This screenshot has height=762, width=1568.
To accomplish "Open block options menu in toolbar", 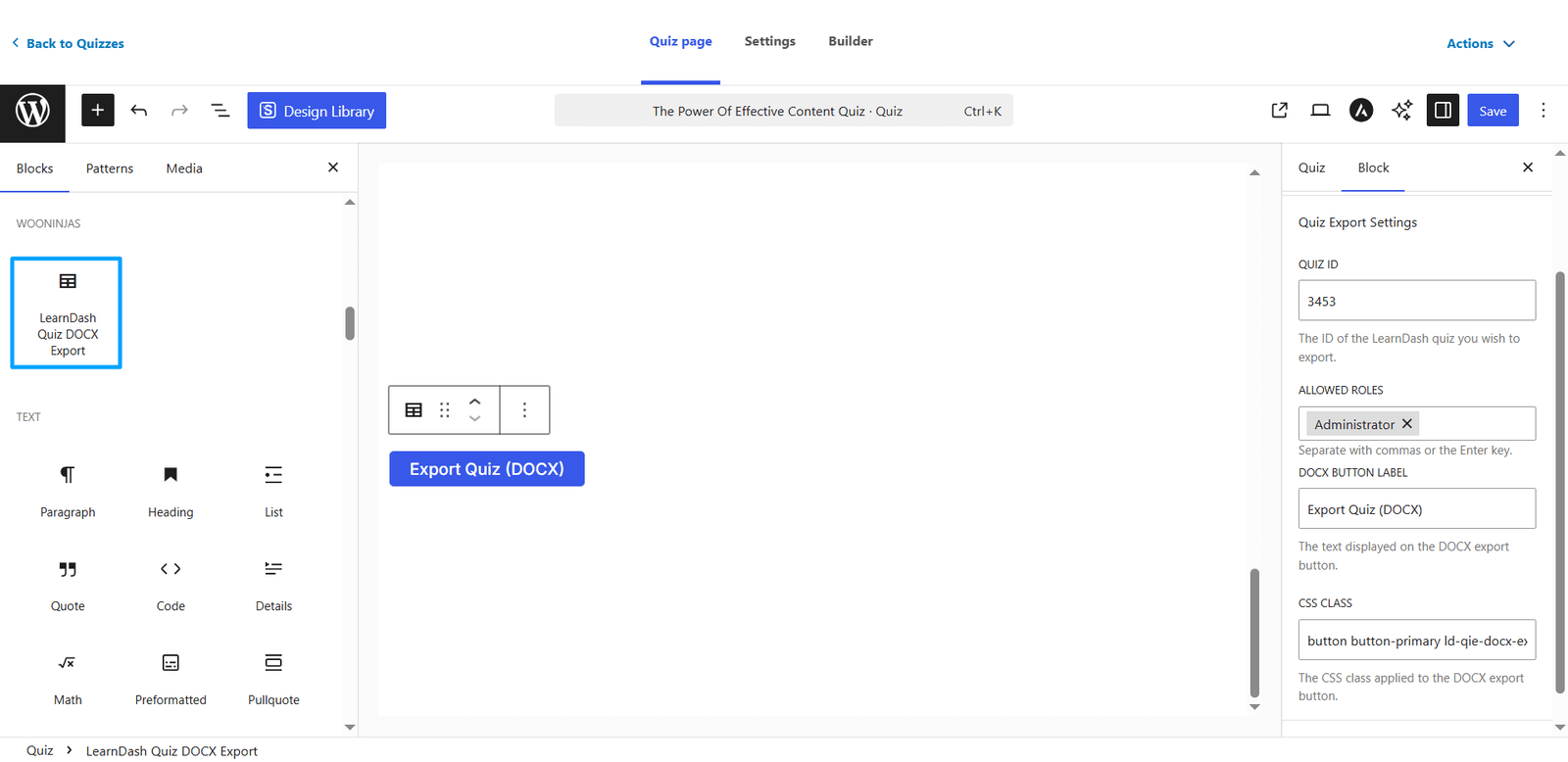I will click(524, 409).
